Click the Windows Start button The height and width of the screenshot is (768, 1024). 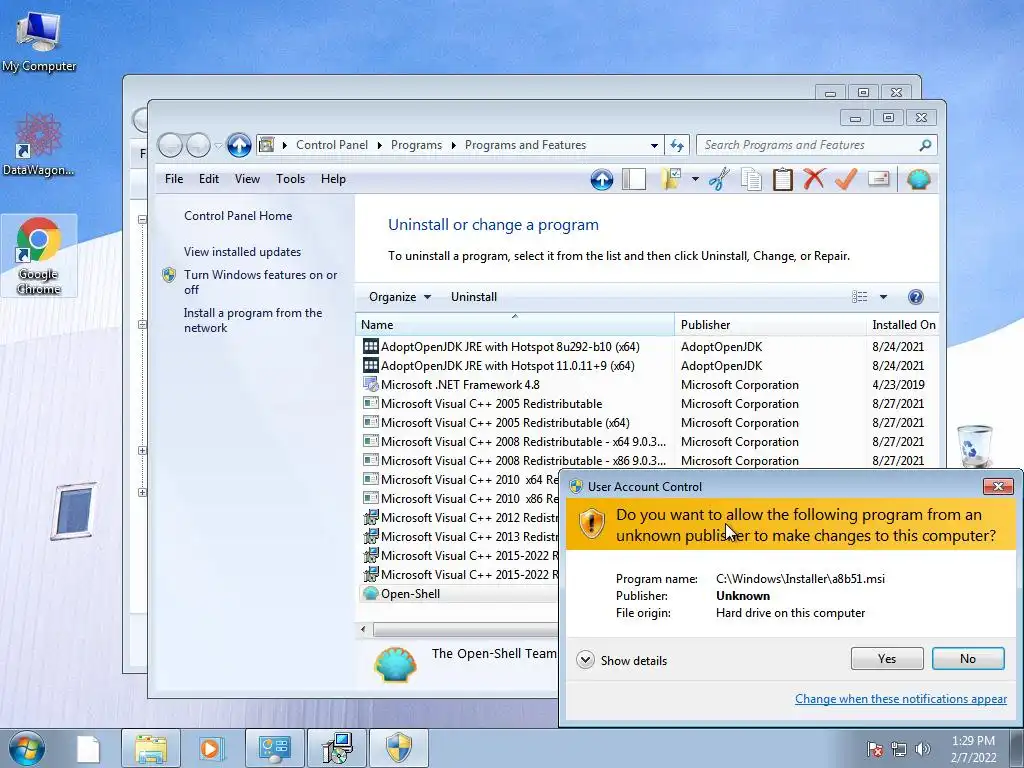26,748
